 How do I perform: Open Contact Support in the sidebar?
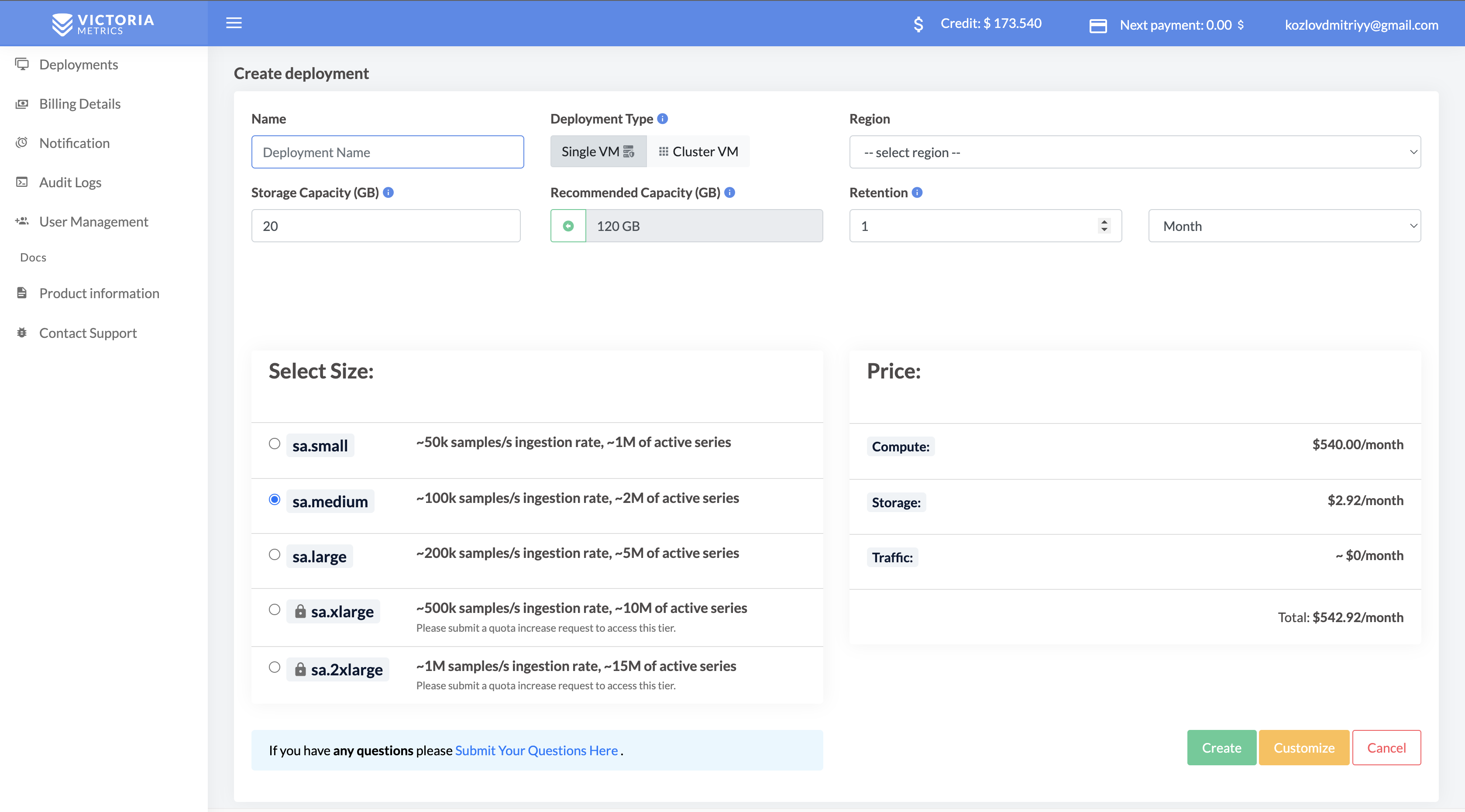pyautogui.click(x=88, y=333)
